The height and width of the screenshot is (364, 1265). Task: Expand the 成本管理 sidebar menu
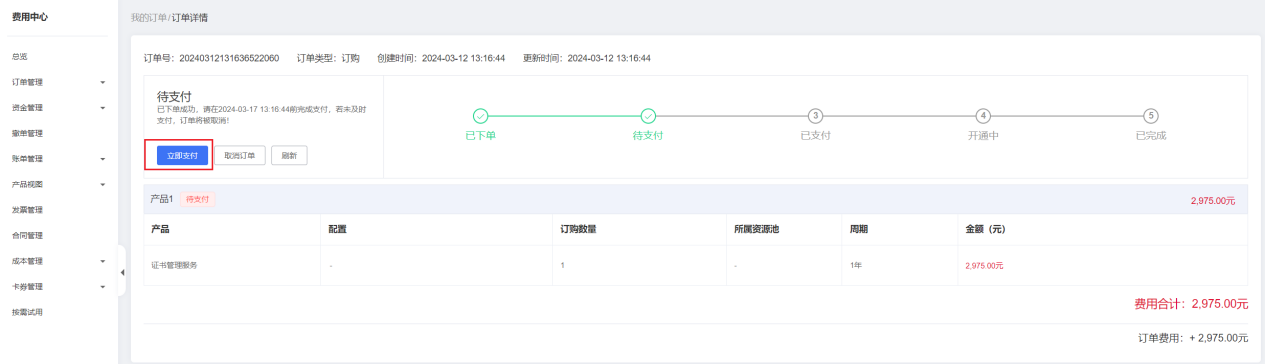59,261
